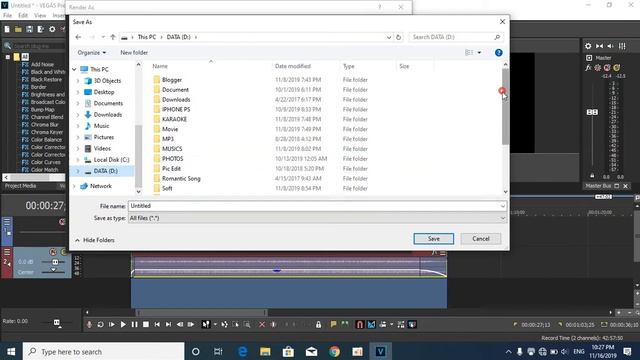Open the Edit menu in VEGAS
This screenshot has width=640, height=360.
click(23, 16)
